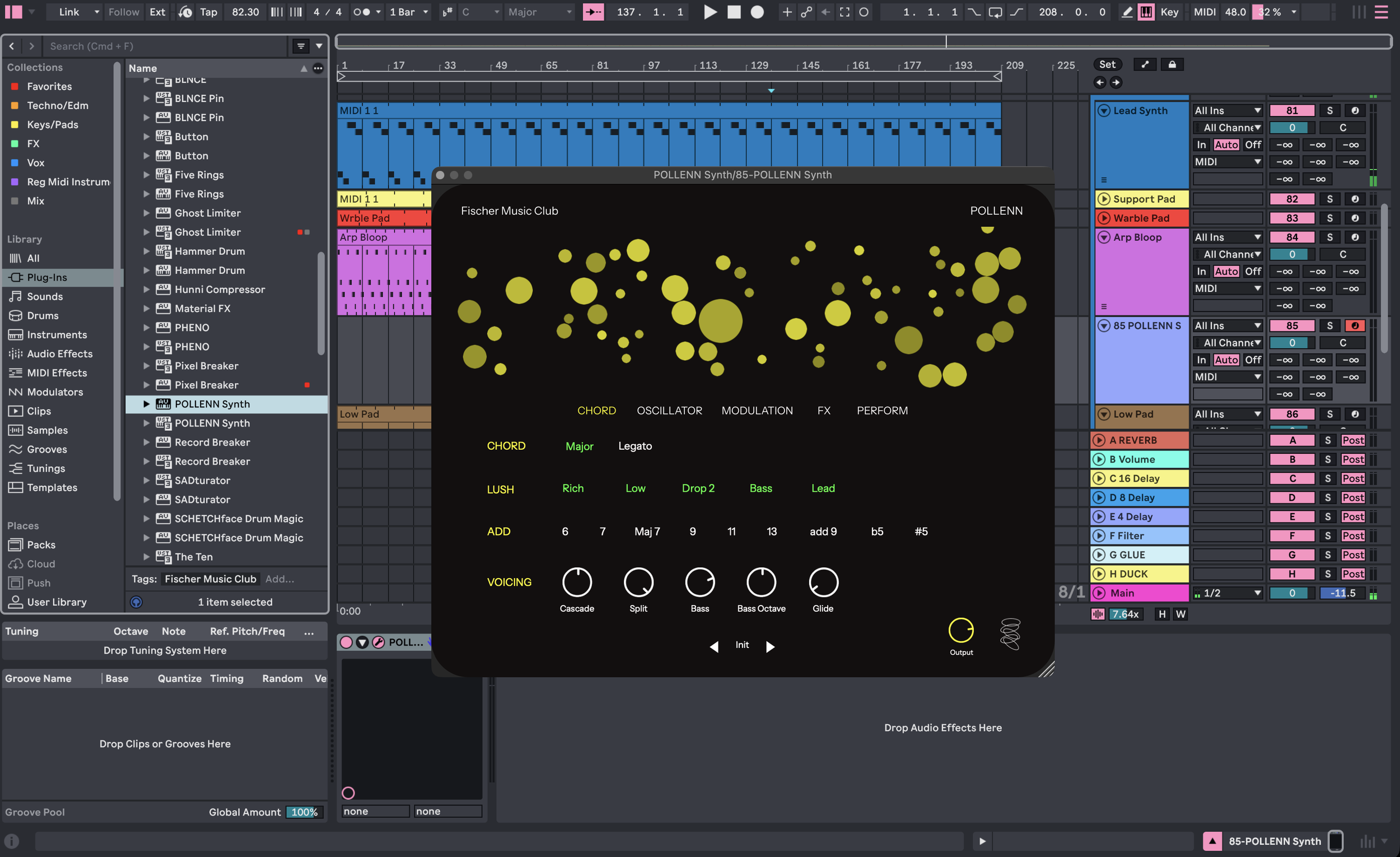Switch to the OSCILLATOR tab
The width and height of the screenshot is (1400, 857).
pos(669,411)
